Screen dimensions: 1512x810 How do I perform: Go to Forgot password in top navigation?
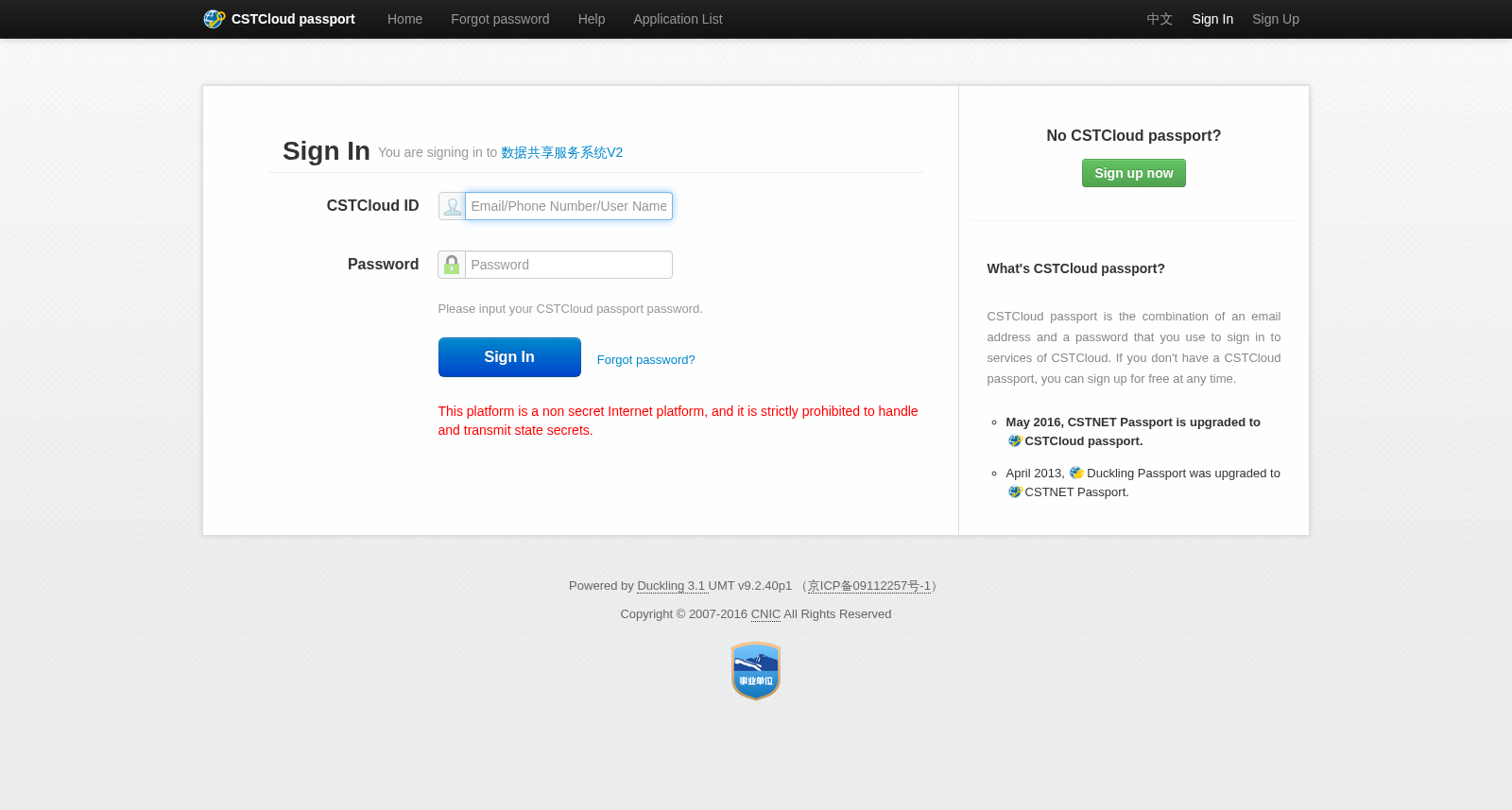500,19
